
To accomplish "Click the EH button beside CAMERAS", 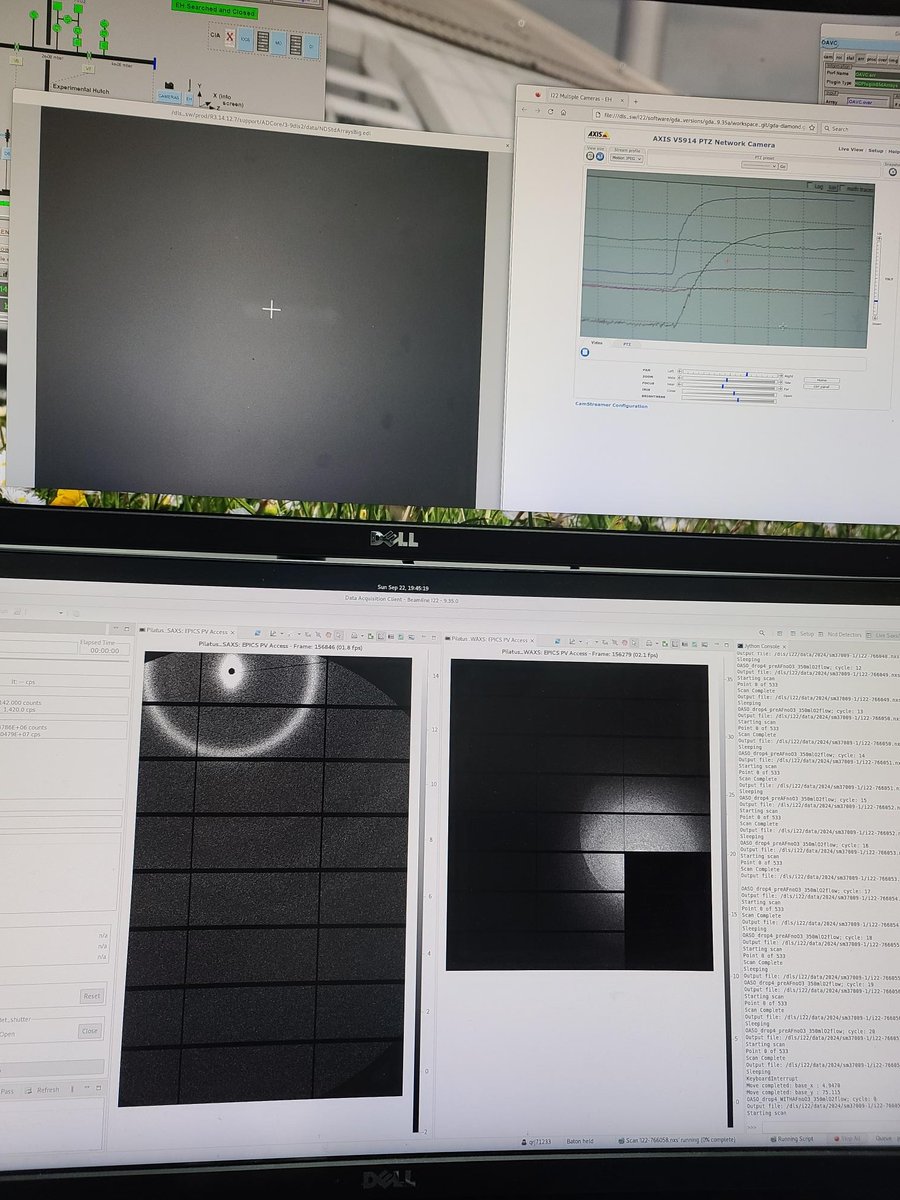I will click(189, 98).
